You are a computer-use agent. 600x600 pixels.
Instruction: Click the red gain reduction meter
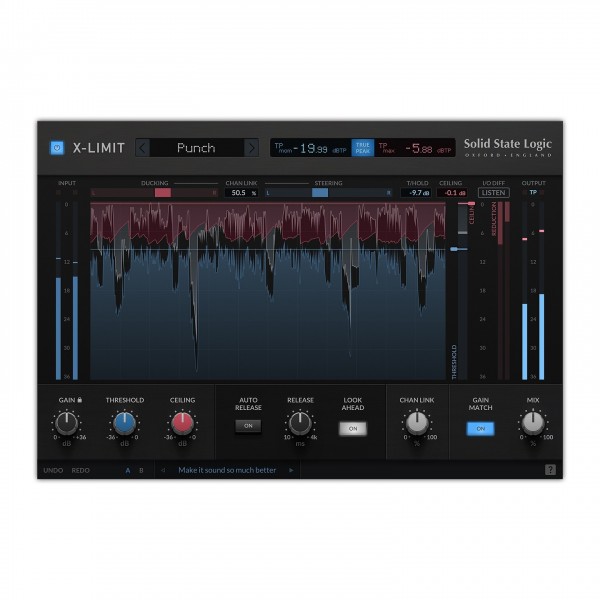coord(504,291)
